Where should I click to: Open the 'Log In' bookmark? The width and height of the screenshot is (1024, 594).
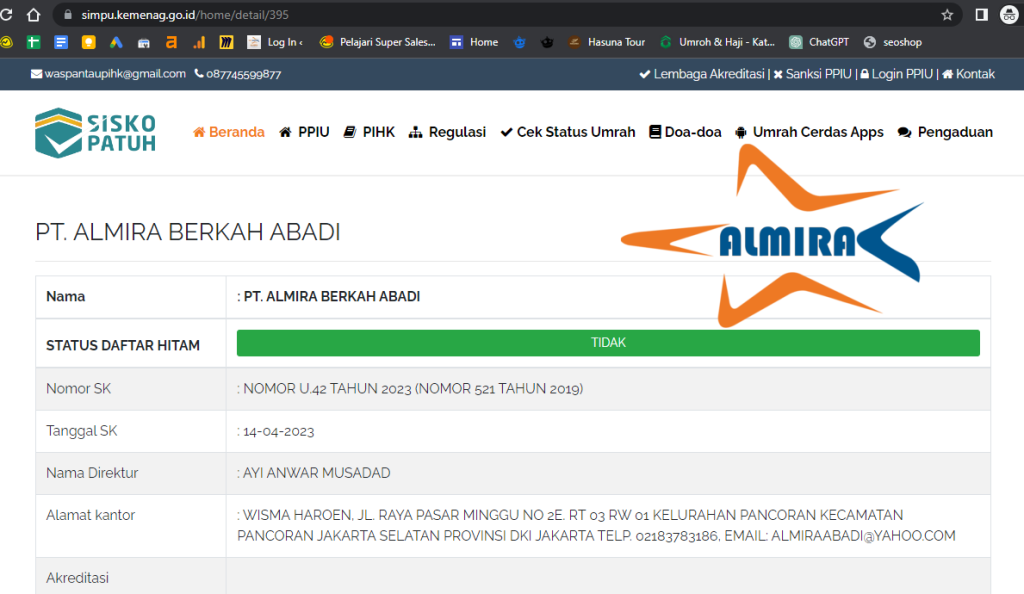pyautogui.click(x=275, y=42)
